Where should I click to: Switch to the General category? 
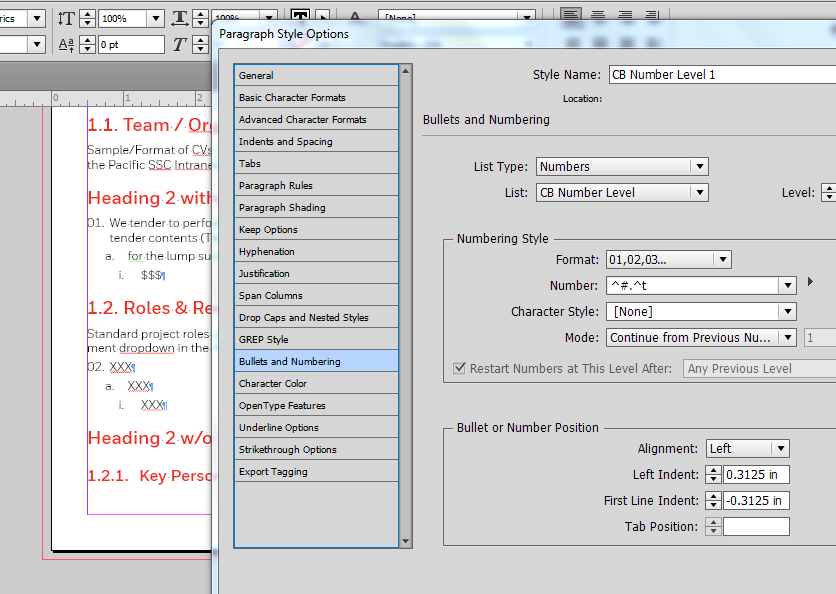pos(310,75)
